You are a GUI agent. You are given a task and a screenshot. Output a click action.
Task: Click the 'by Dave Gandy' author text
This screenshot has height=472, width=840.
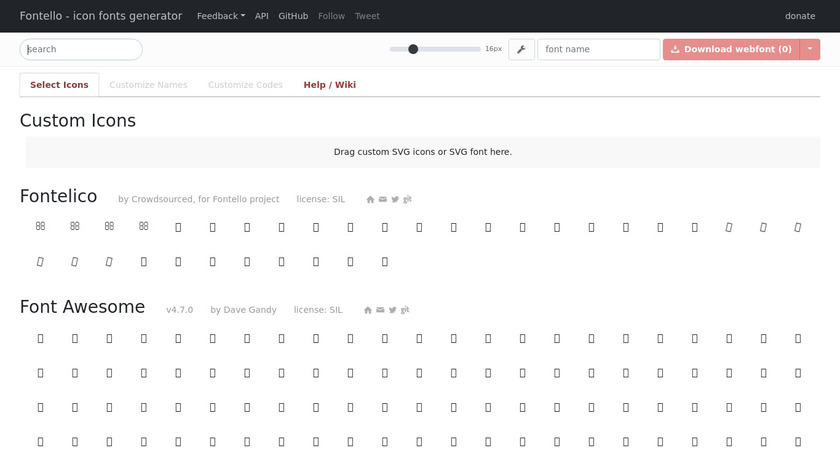(243, 310)
